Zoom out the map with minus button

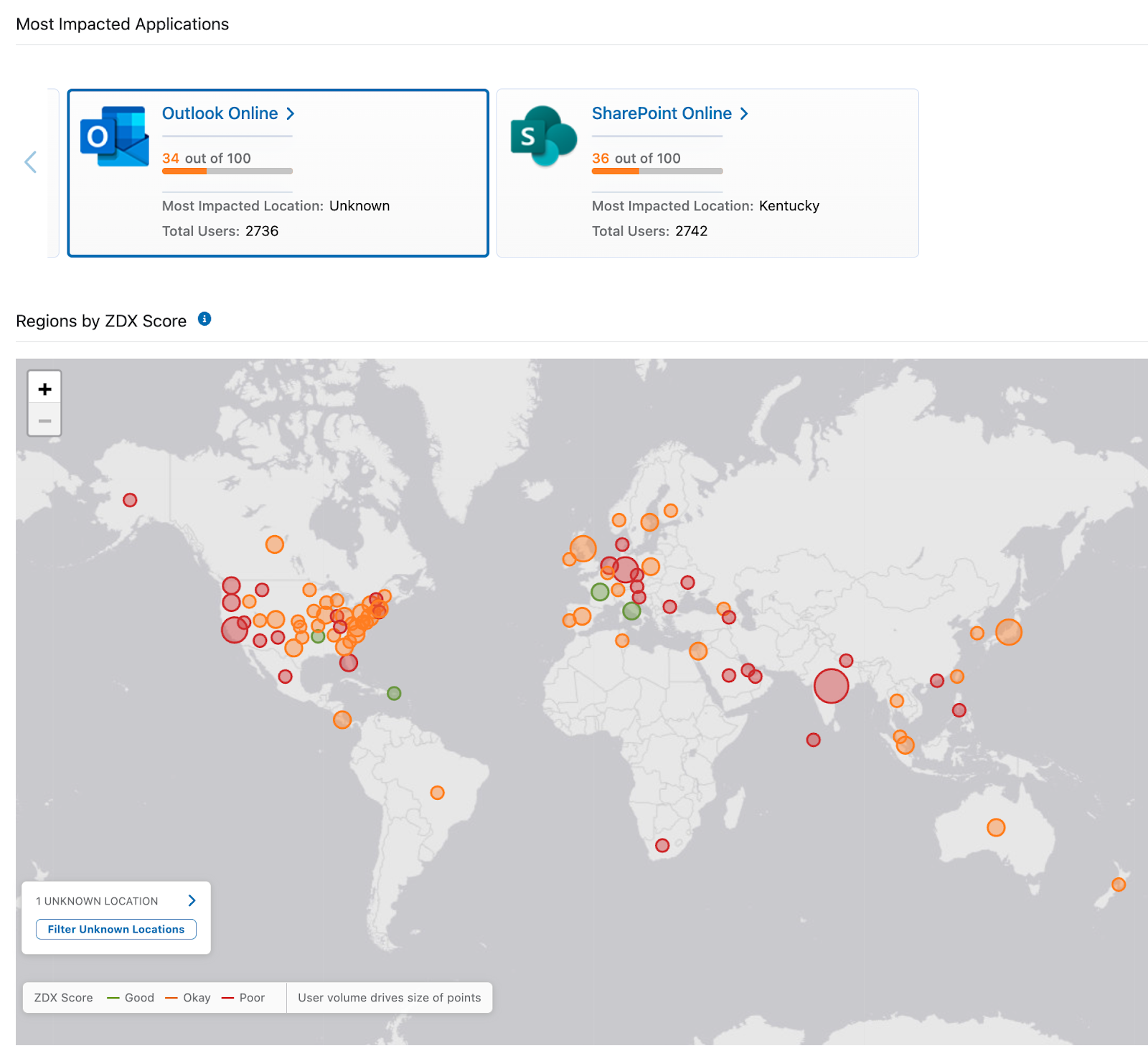(x=44, y=420)
